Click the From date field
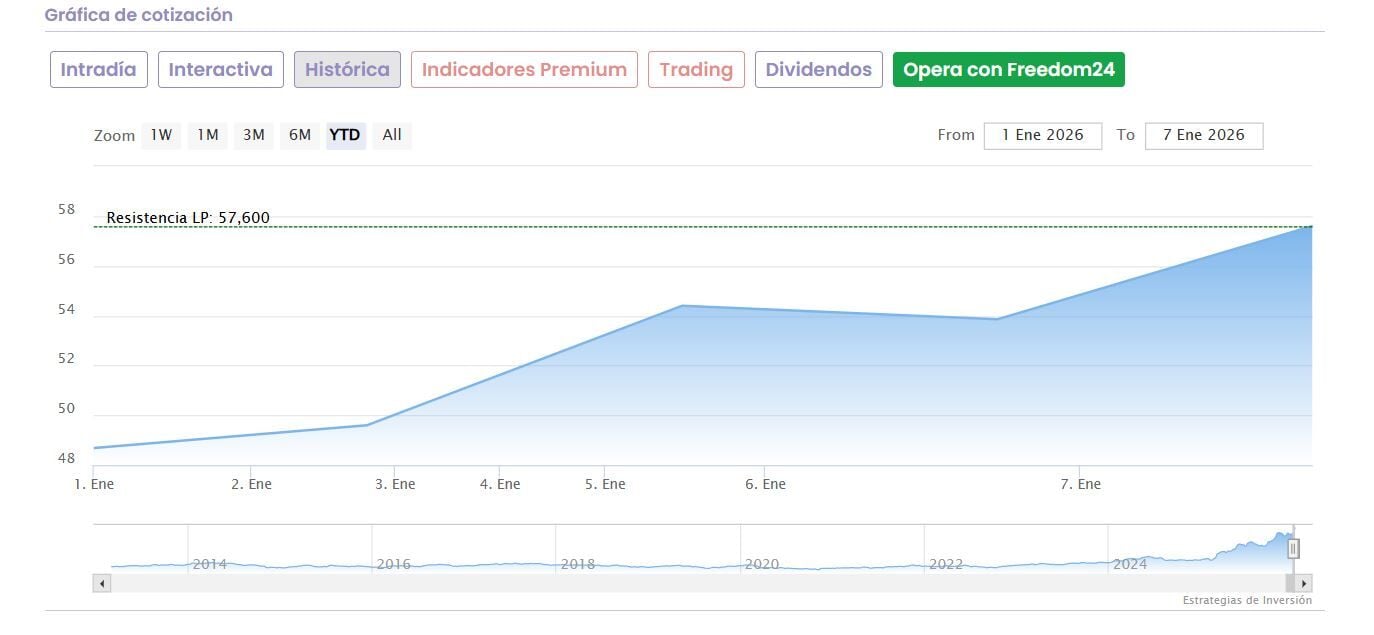Viewport: 1374px width, 635px height. coord(1042,136)
